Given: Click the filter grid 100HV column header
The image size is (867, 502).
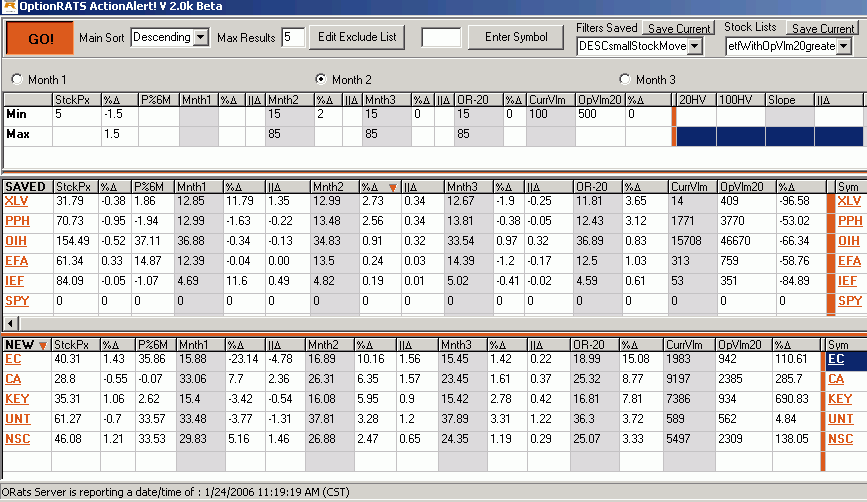Looking at the screenshot, I should coord(740,100).
